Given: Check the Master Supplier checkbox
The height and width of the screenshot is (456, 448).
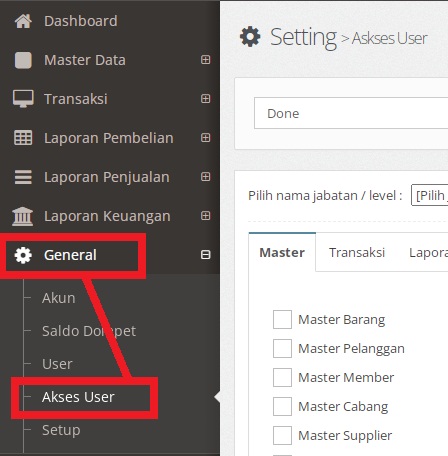Looking at the screenshot, I should [282, 435].
